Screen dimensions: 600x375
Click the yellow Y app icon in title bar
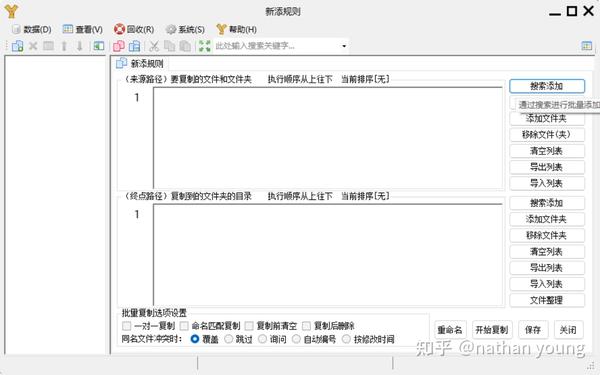(x=11, y=11)
